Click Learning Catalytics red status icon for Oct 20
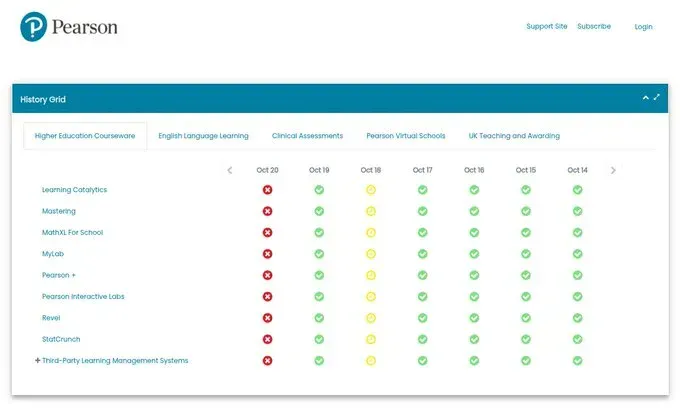 [x=267, y=190]
